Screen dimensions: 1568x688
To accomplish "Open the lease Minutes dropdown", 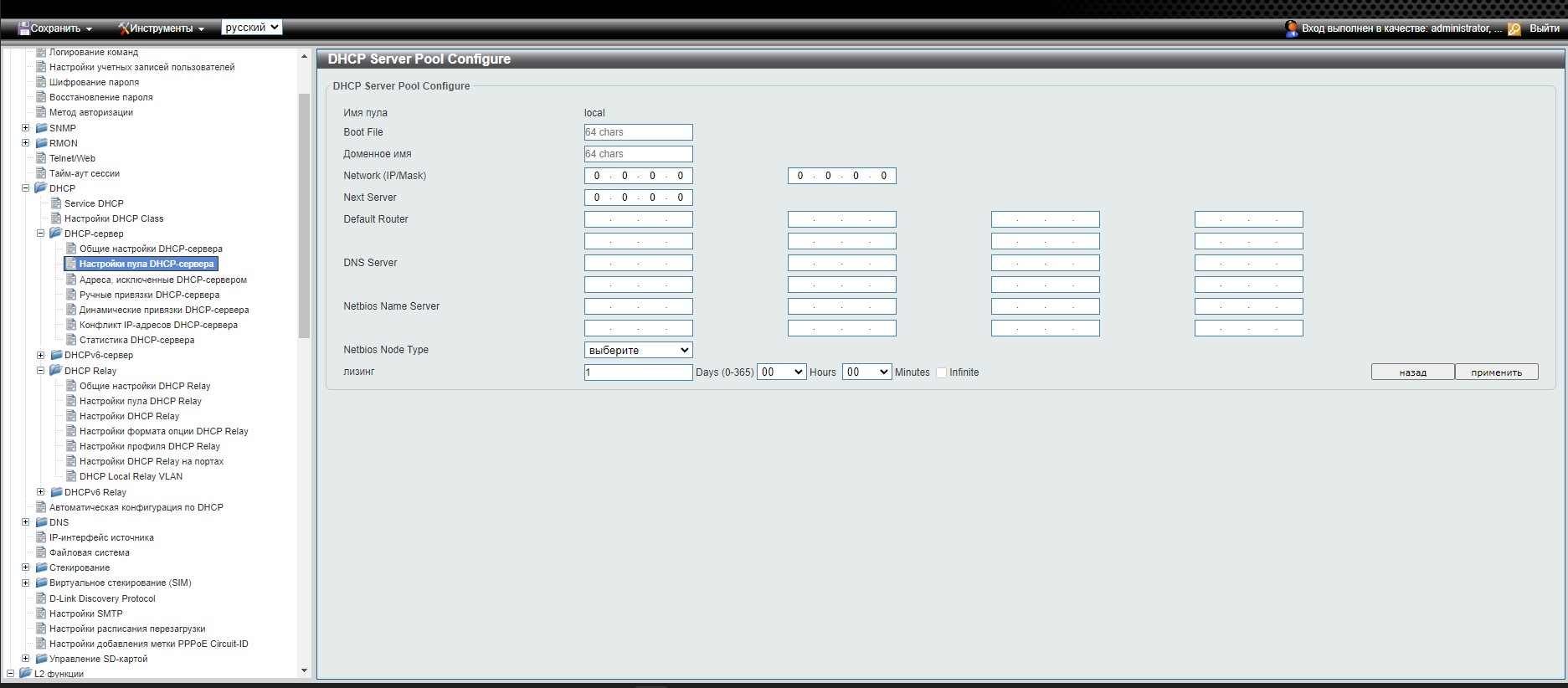I will click(x=866, y=372).
